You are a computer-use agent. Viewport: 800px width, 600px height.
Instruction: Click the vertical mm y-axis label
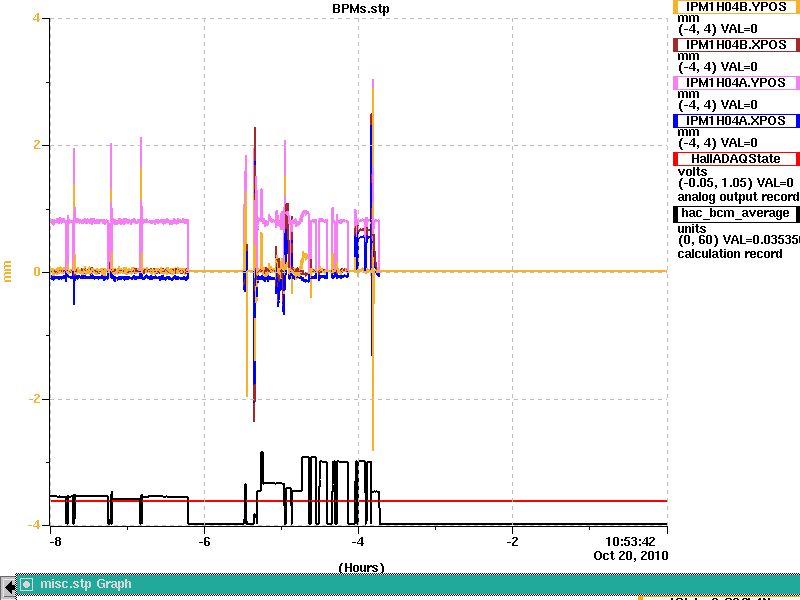pos(8,271)
